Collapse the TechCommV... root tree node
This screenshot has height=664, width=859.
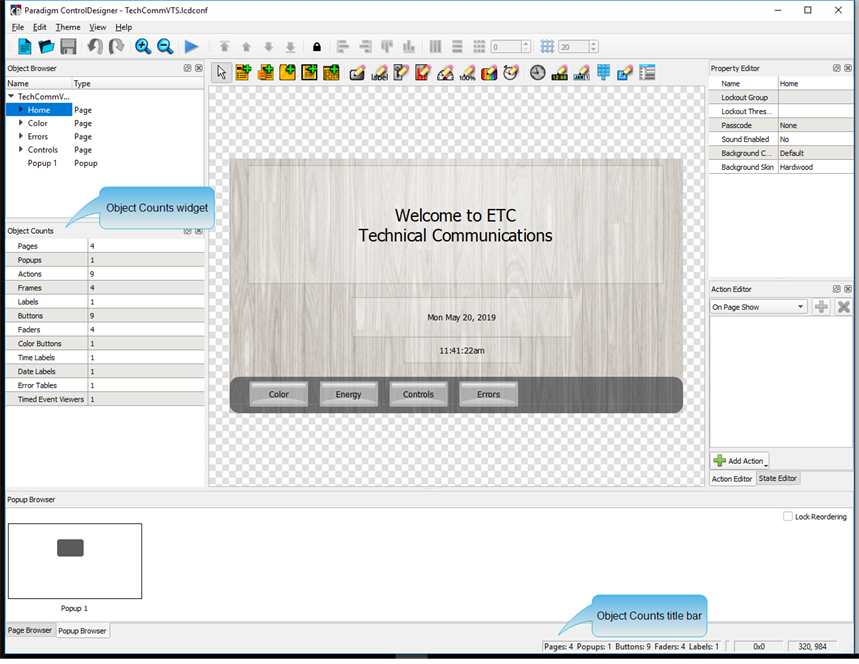pyautogui.click(x=11, y=96)
